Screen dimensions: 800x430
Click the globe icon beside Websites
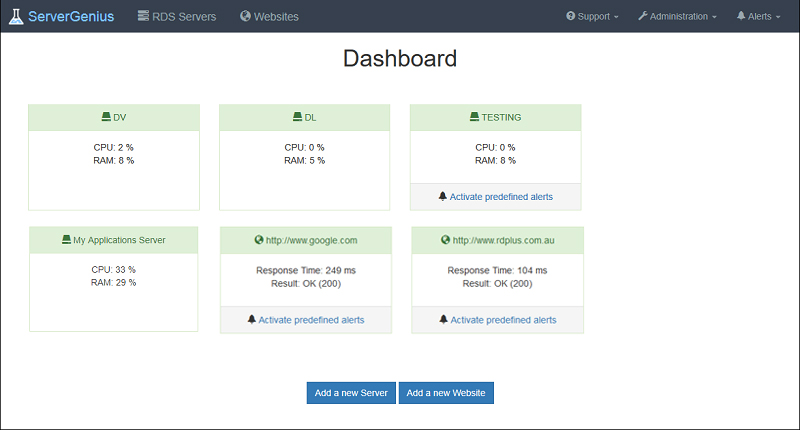pos(246,16)
